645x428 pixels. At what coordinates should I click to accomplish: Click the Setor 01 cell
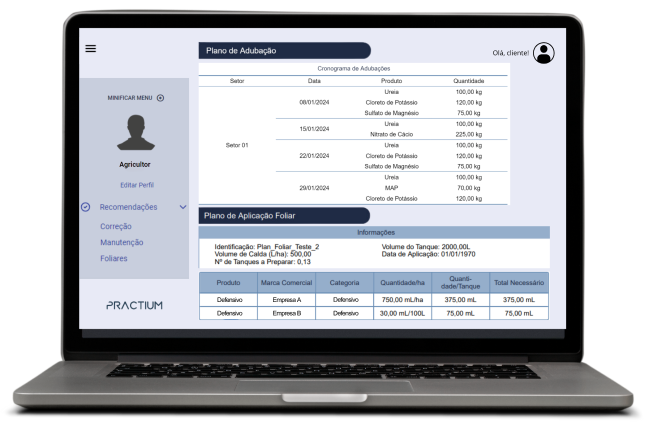click(x=237, y=145)
